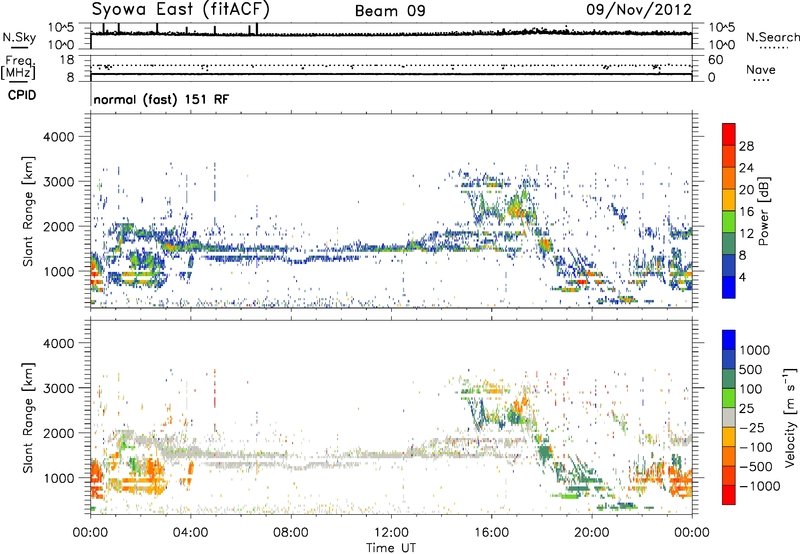Click '4000' on power panel range axis
This screenshot has height=554, width=800.
(x=59, y=137)
